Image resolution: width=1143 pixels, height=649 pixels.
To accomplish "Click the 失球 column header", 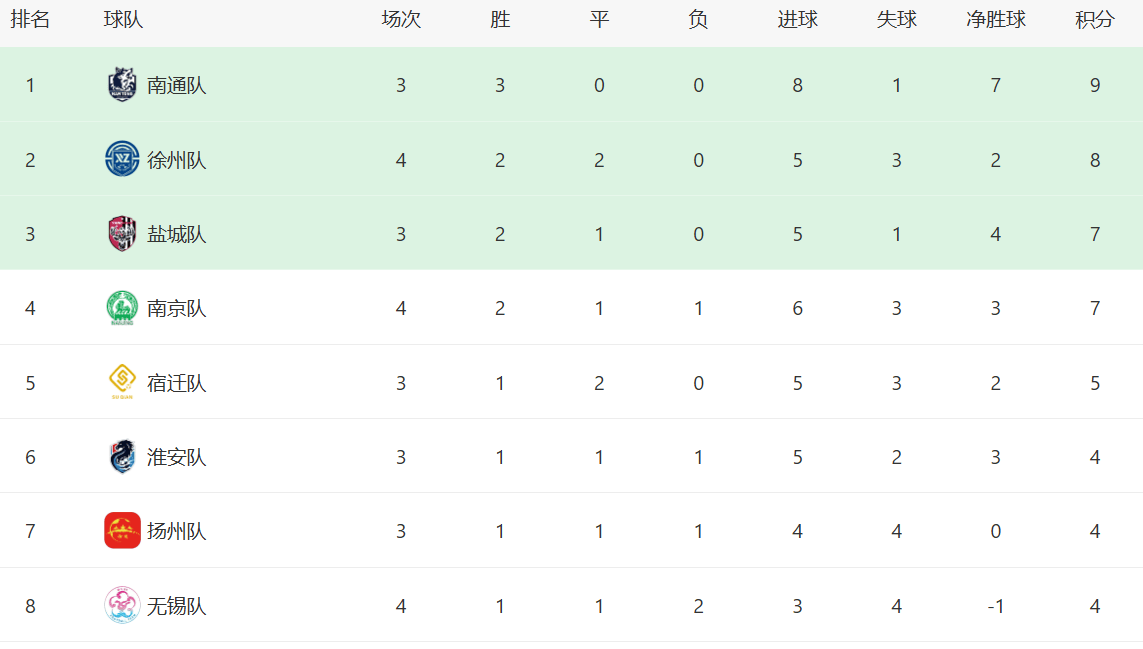I will point(896,20).
